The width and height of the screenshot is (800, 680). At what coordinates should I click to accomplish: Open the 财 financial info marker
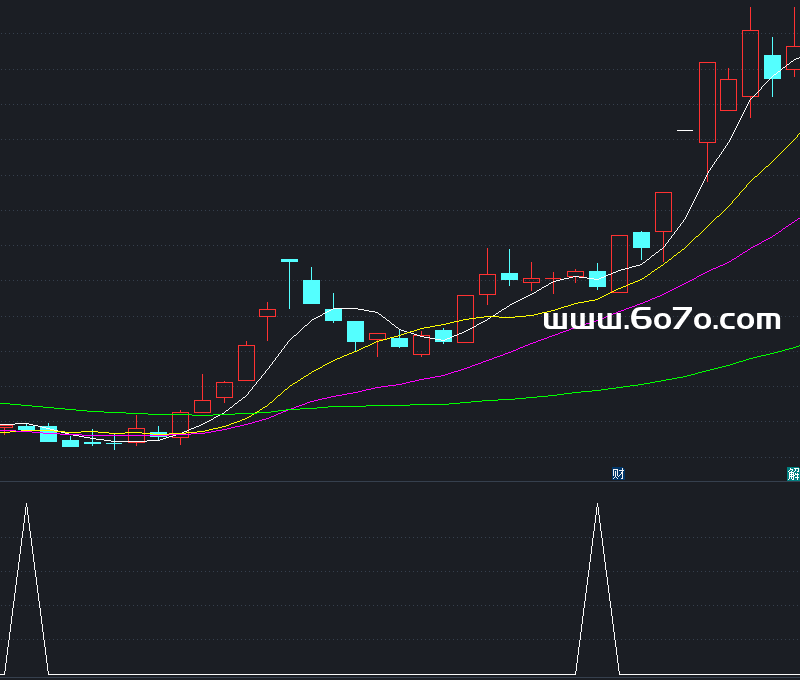point(618,474)
